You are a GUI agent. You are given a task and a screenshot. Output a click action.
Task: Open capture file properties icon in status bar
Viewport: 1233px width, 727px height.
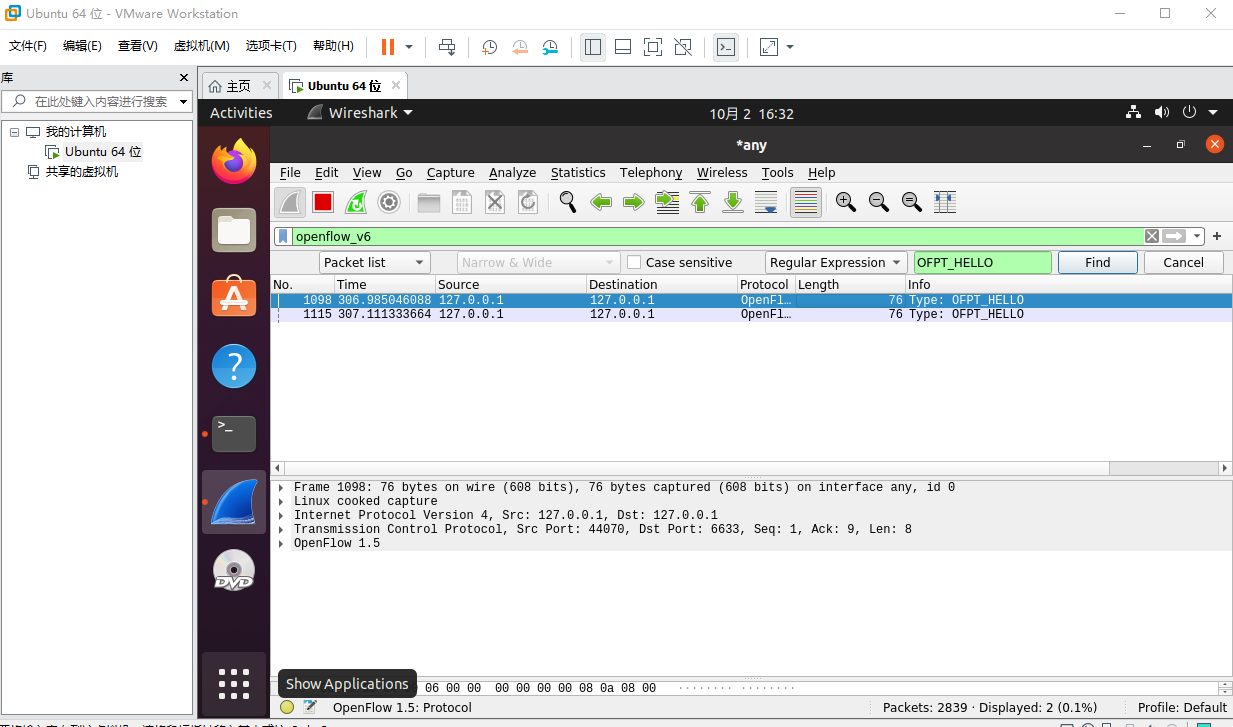[x=310, y=707]
